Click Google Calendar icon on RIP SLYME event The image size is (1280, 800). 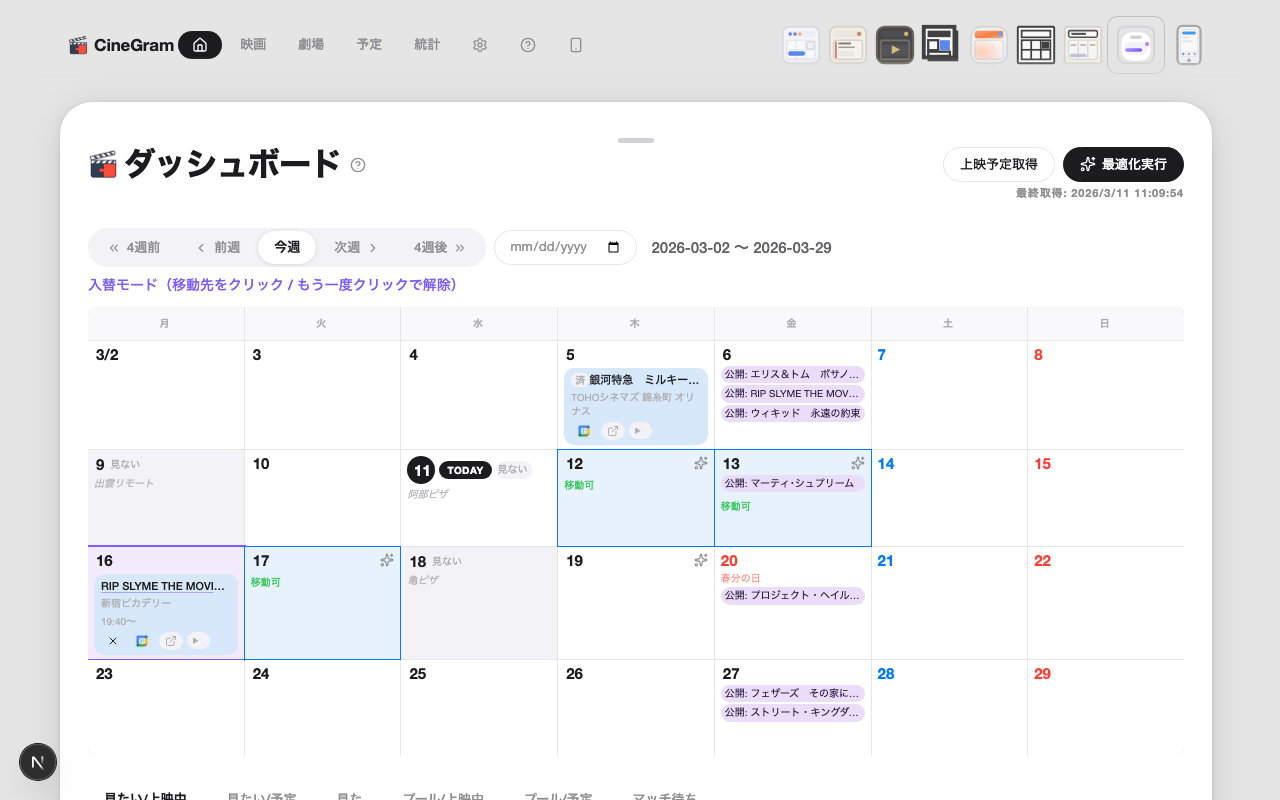(x=142, y=641)
